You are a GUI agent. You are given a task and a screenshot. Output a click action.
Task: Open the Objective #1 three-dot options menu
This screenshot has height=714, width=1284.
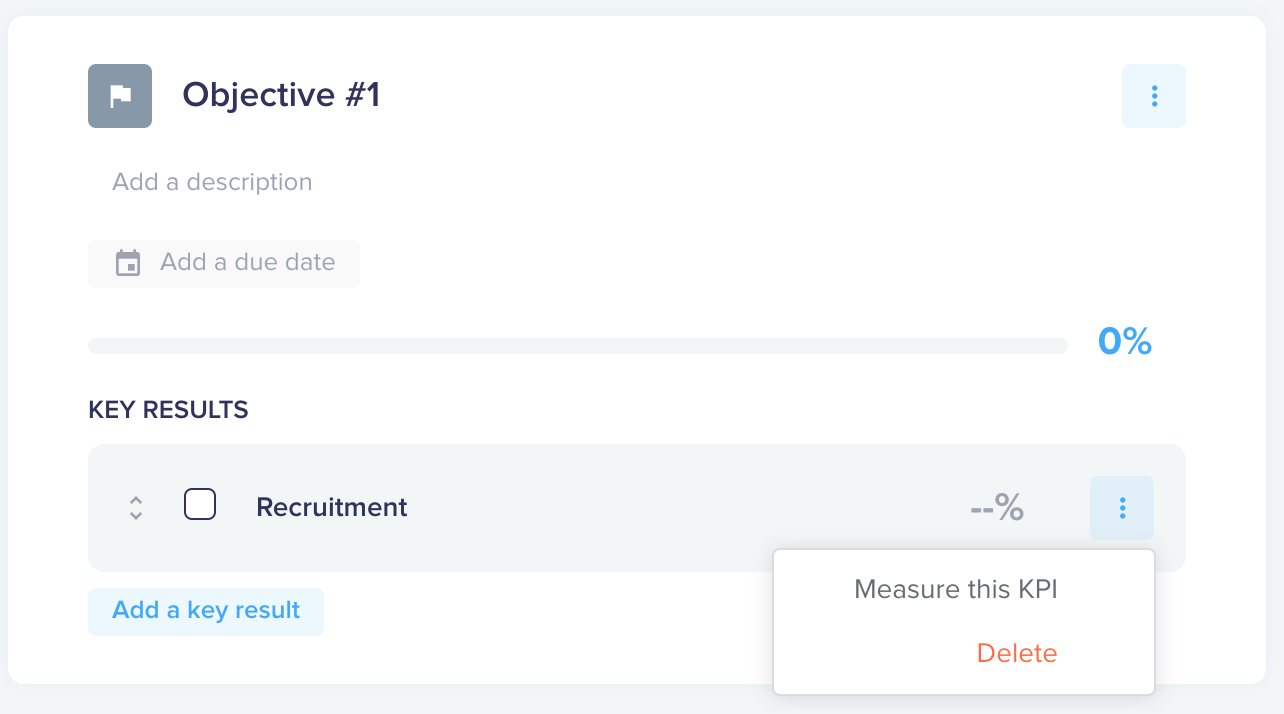tap(1154, 96)
